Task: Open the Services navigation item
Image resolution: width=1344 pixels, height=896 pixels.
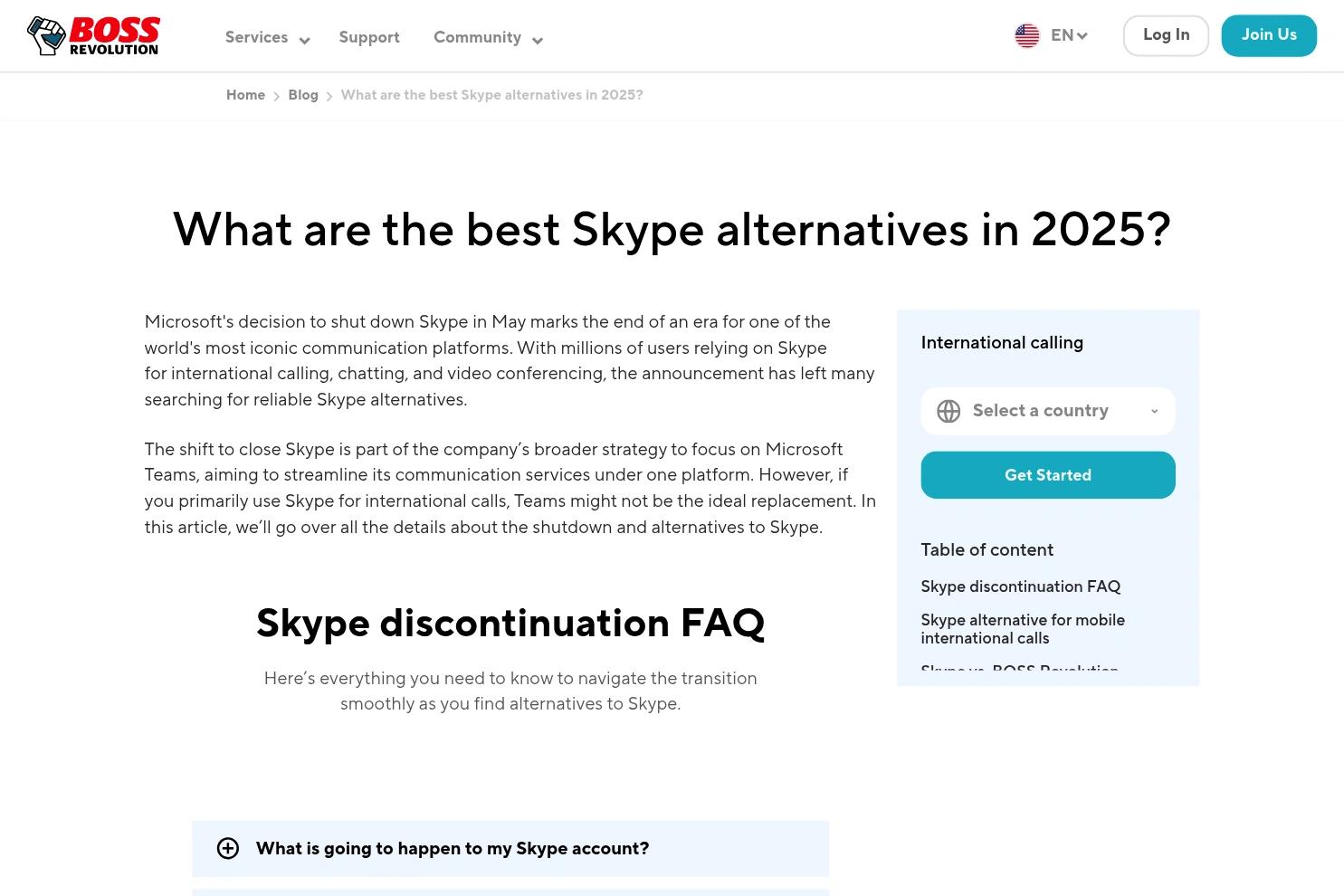Action: pyautogui.click(x=256, y=37)
